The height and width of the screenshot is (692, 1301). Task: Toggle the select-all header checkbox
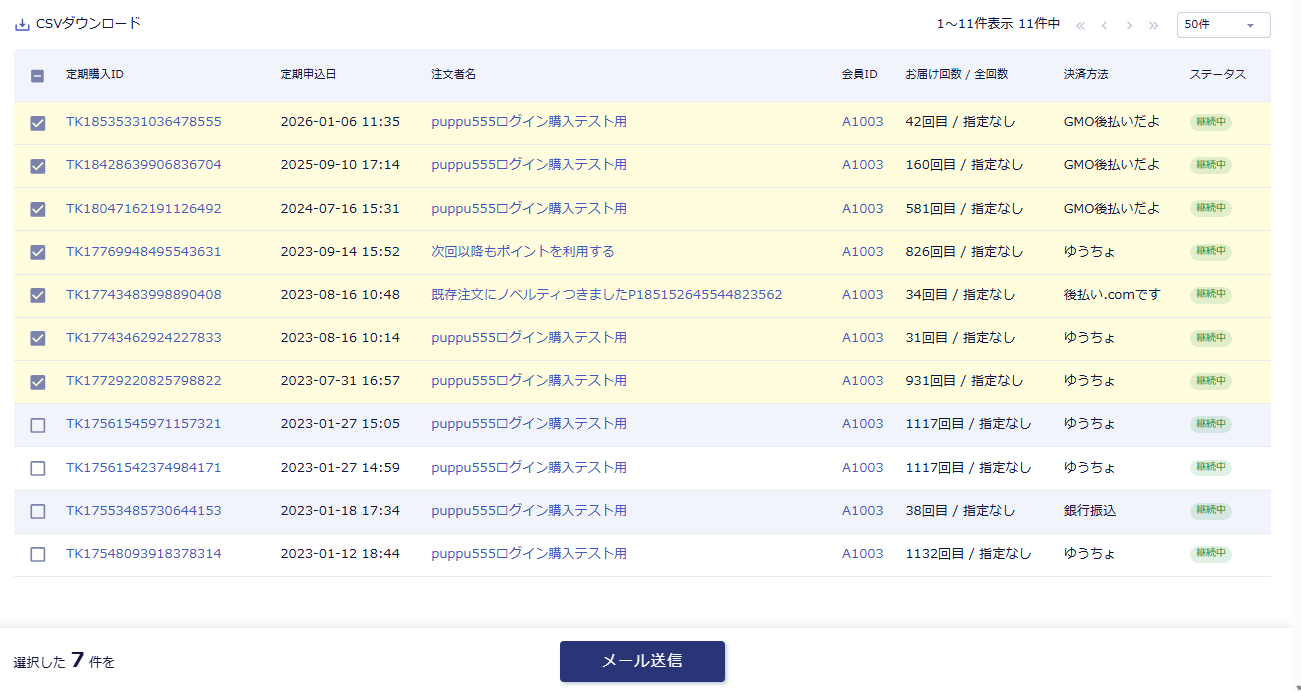coord(38,75)
